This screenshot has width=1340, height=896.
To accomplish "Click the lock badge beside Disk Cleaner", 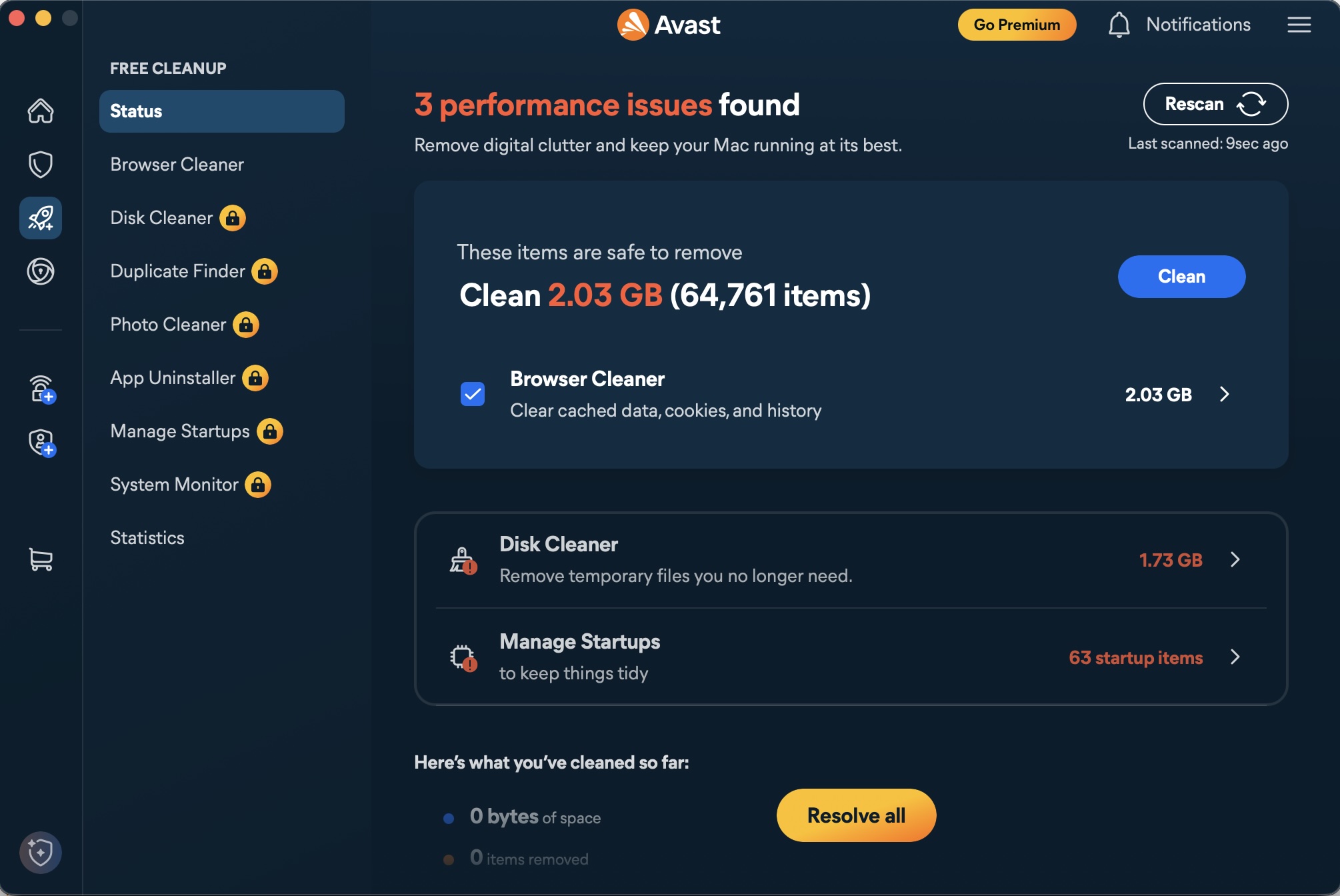I will pyautogui.click(x=233, y=218).
